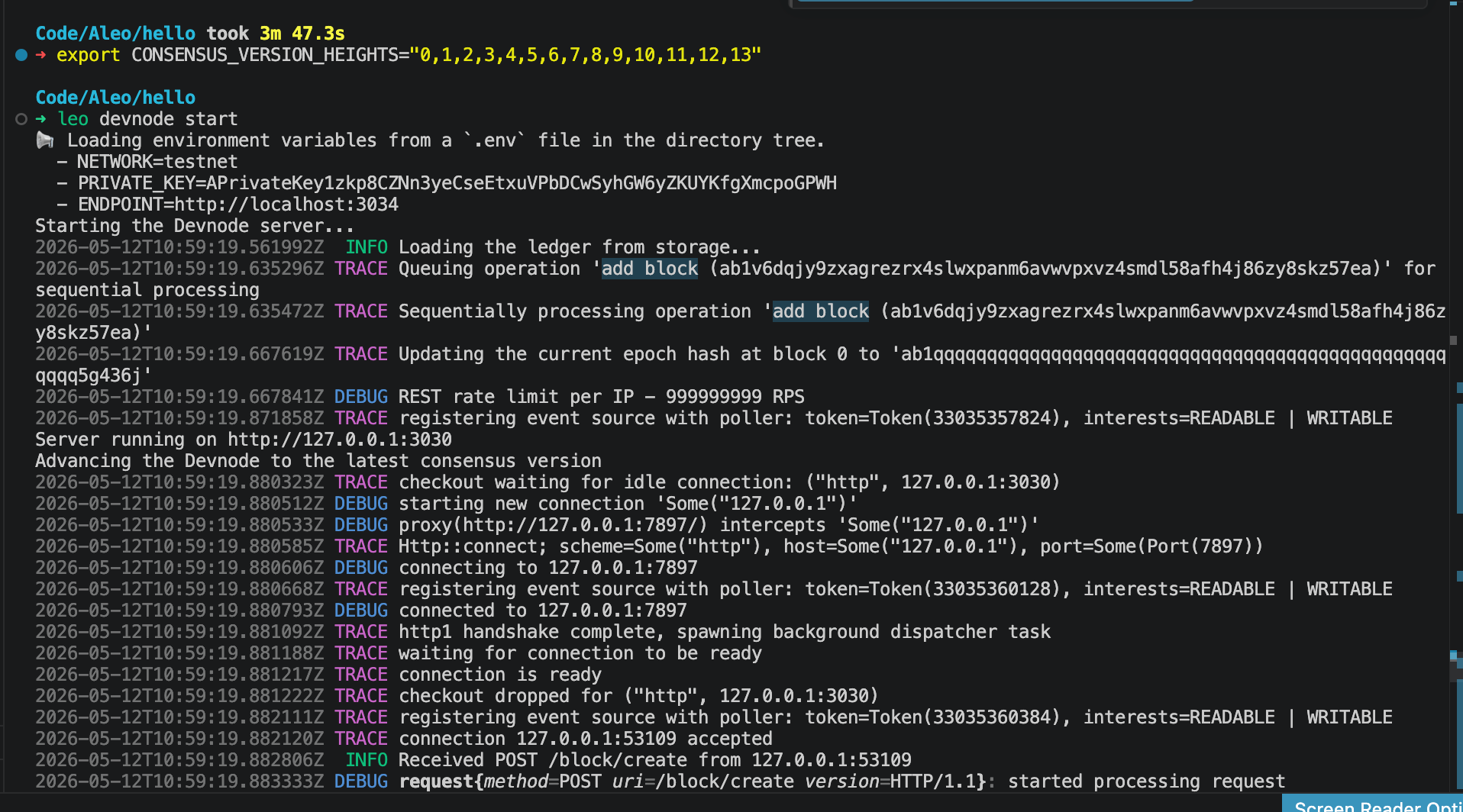Click the hollow circle marker beside leo devnode start

click(21, 119)
